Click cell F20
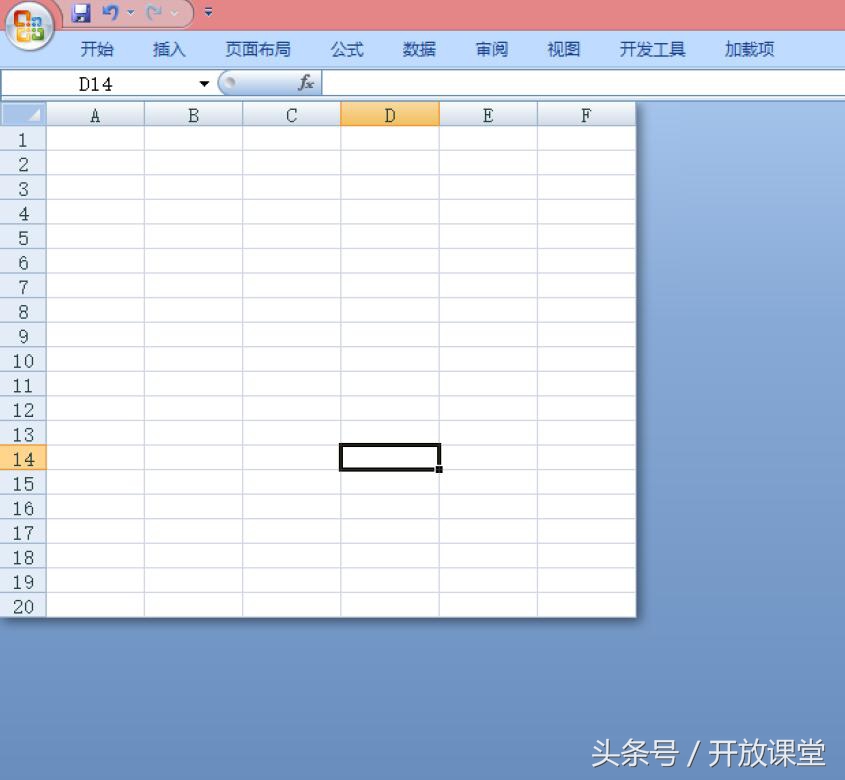Image resolution: width=845 pixels, height=780 pixels. point(586,605)
